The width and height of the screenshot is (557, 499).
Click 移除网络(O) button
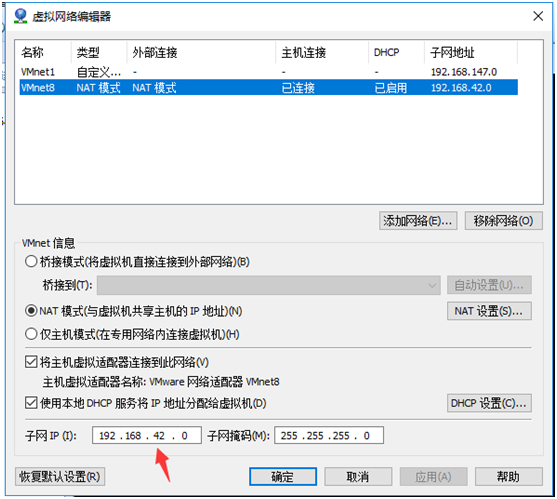coord(503,221)
